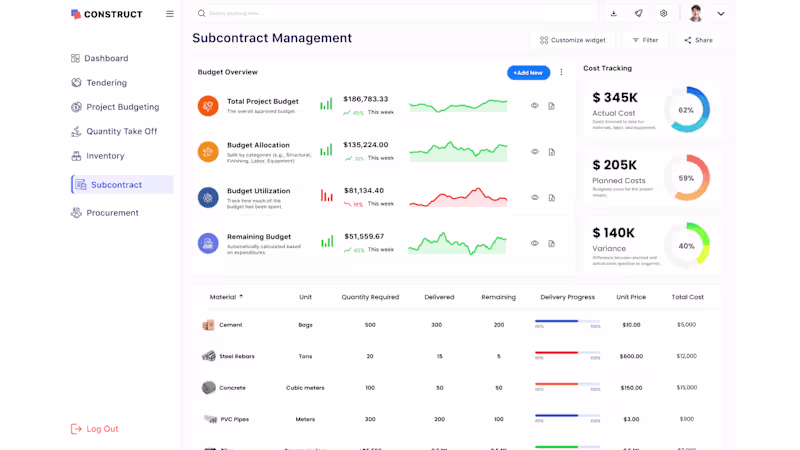Click Log Out link
Screen dimensions: 800x450
[95, 429]
